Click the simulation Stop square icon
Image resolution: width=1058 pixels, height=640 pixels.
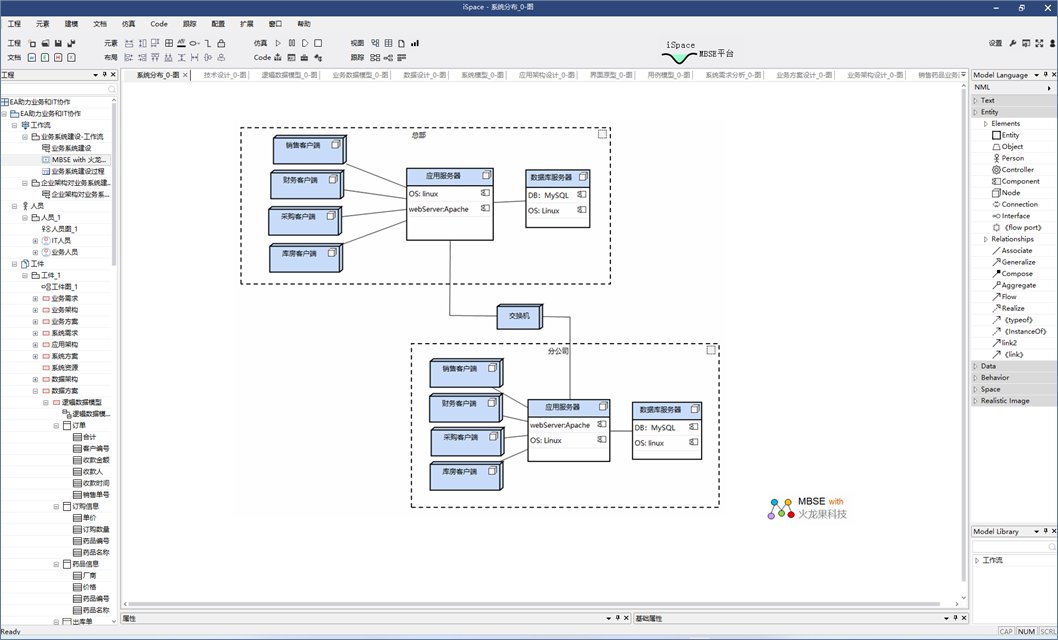tap(318, 44)
